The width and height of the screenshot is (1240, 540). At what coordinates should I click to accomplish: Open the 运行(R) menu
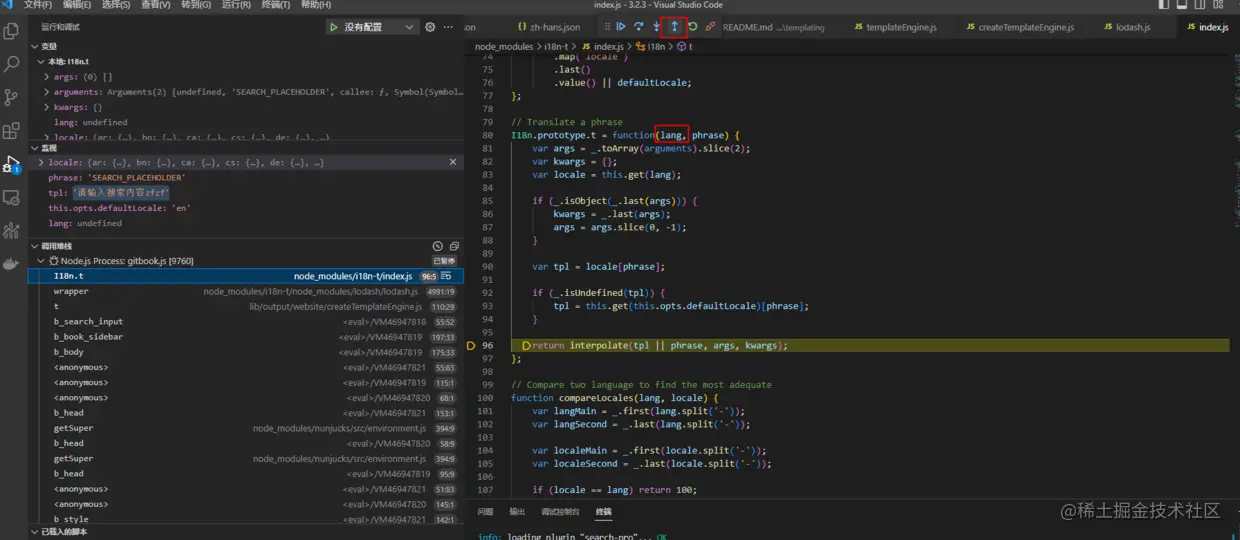235,5
